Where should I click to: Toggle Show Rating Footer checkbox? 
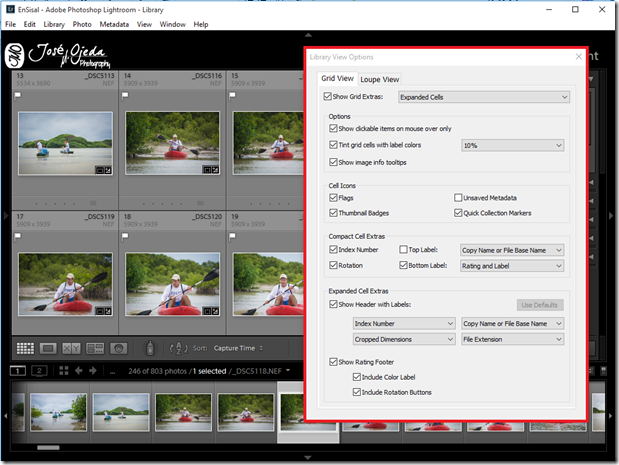[x=333, y=362]
